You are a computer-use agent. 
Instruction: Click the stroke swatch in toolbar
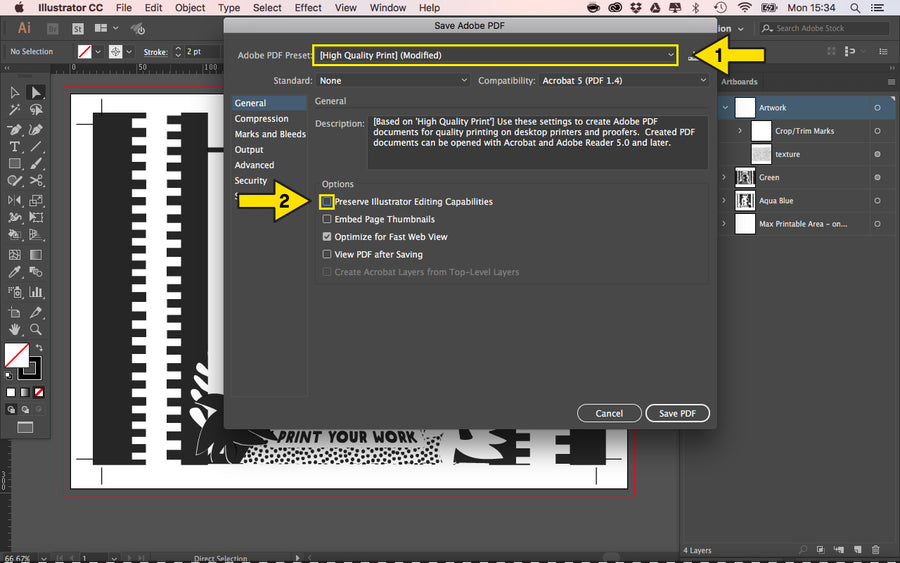click(x=31, y=370)
